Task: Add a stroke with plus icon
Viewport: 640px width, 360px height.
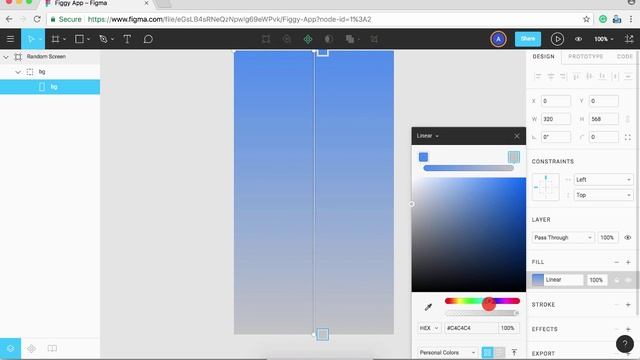Action: click(628, 304)
